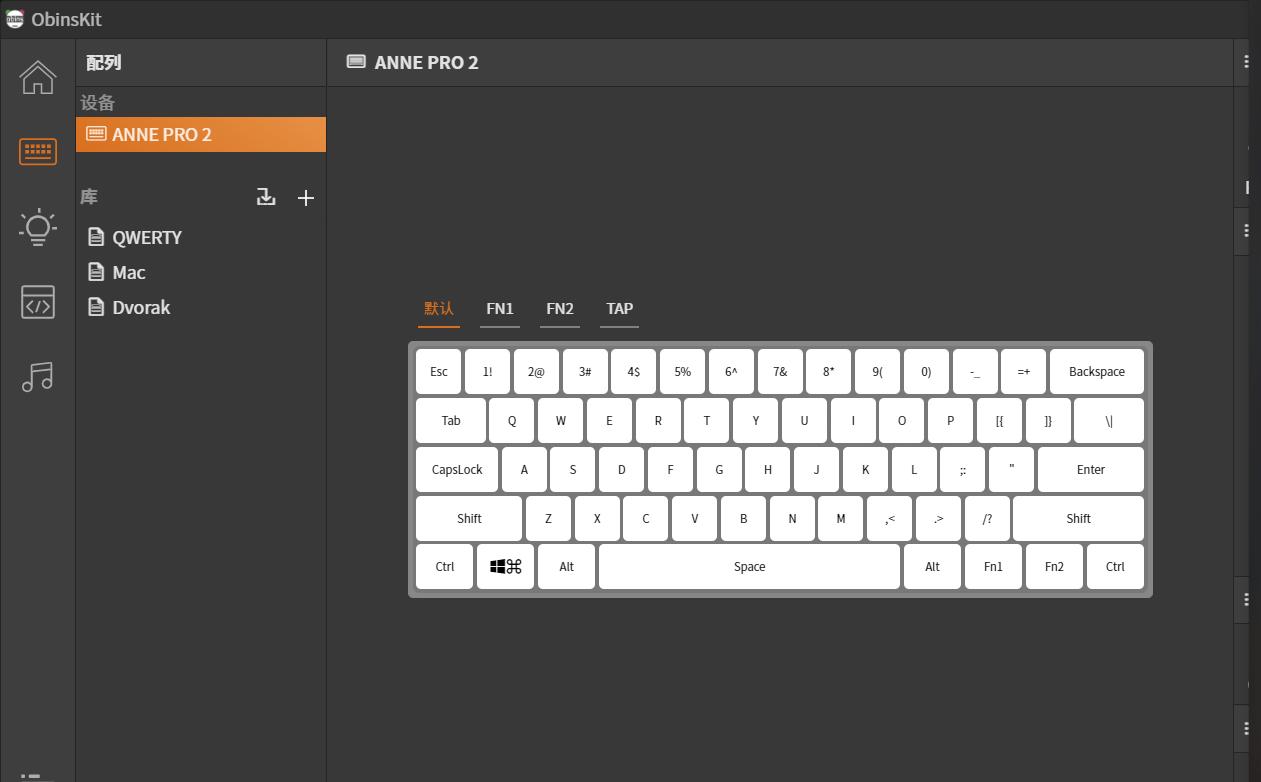Screen dimensions: 1261x782
Task: Select the QWERTY layout in the library
Action: [147, 237]
